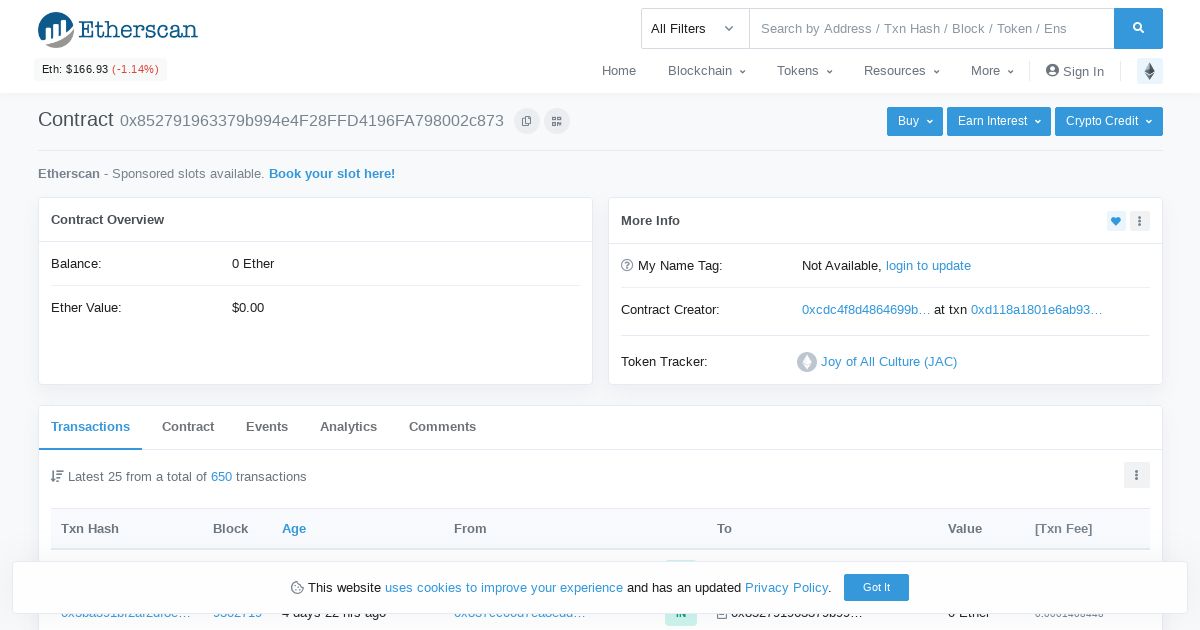Viewport: 1200px width, 630px height.
Task: Click the Got It cookie button
Action: (x=876, y=588)
